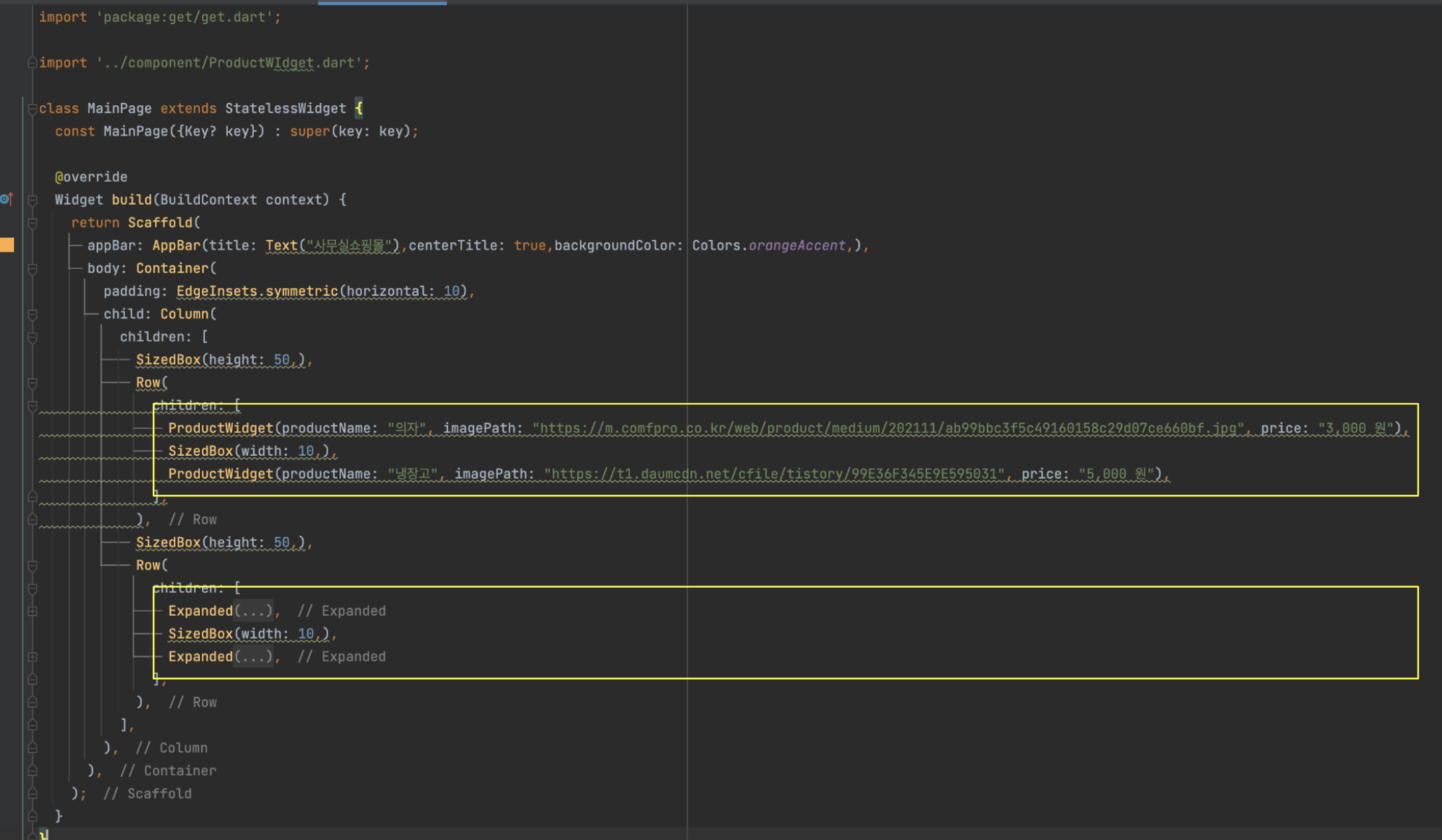Expand the first folded Expanded widget
Image resolution: width=1442 pixels, height=840 pixels.
pos(32,611)
